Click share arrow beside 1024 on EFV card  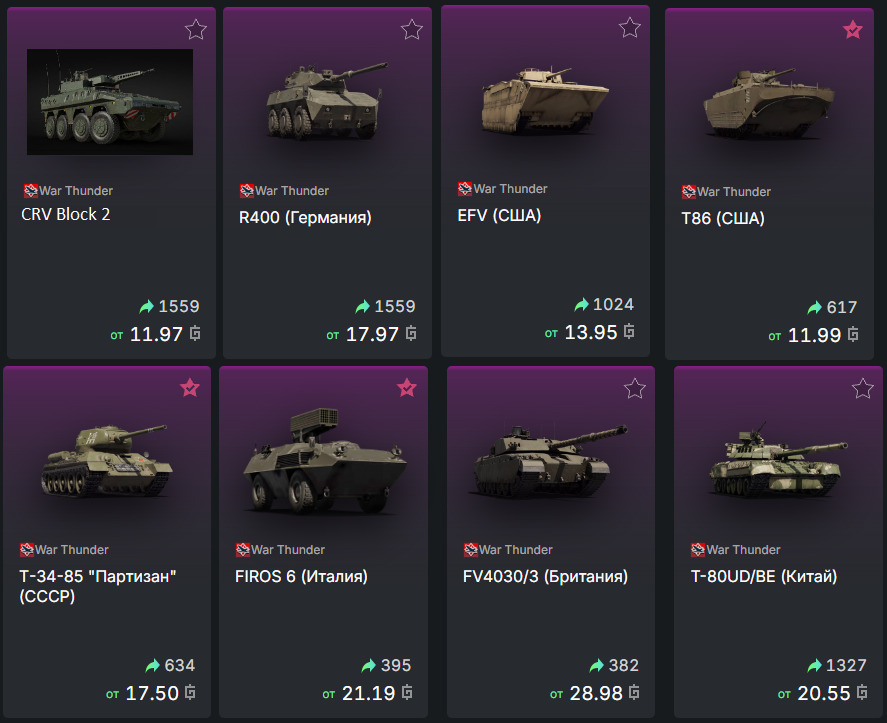(x=582, y=305)
